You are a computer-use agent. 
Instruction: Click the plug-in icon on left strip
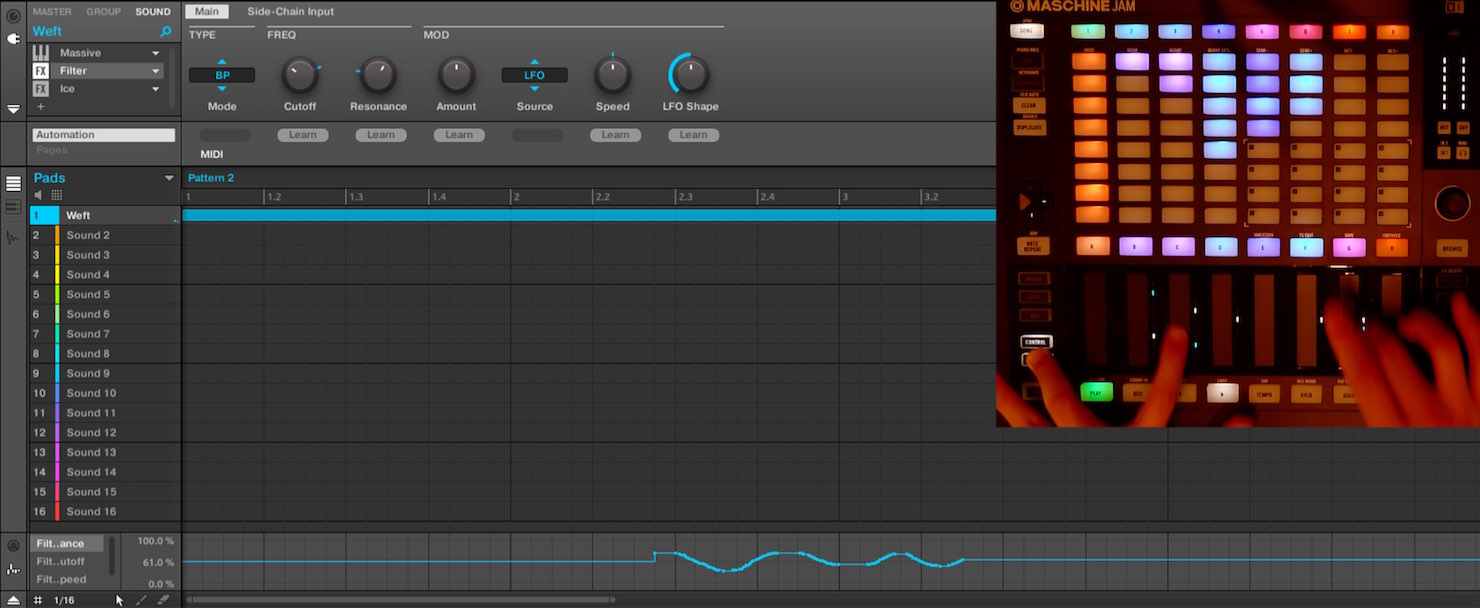point(13,39)
